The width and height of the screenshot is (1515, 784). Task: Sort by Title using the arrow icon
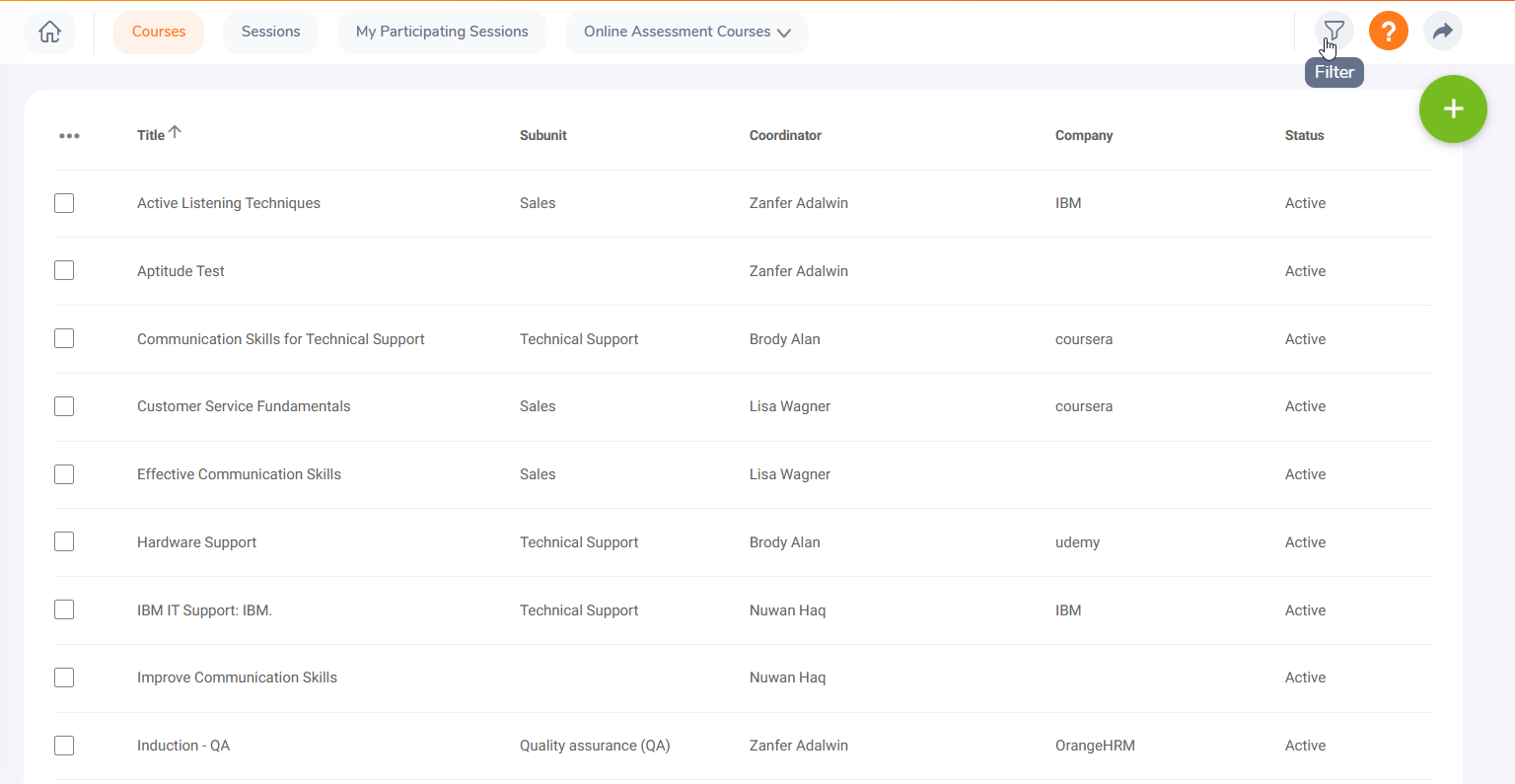(x=176, y=129)
